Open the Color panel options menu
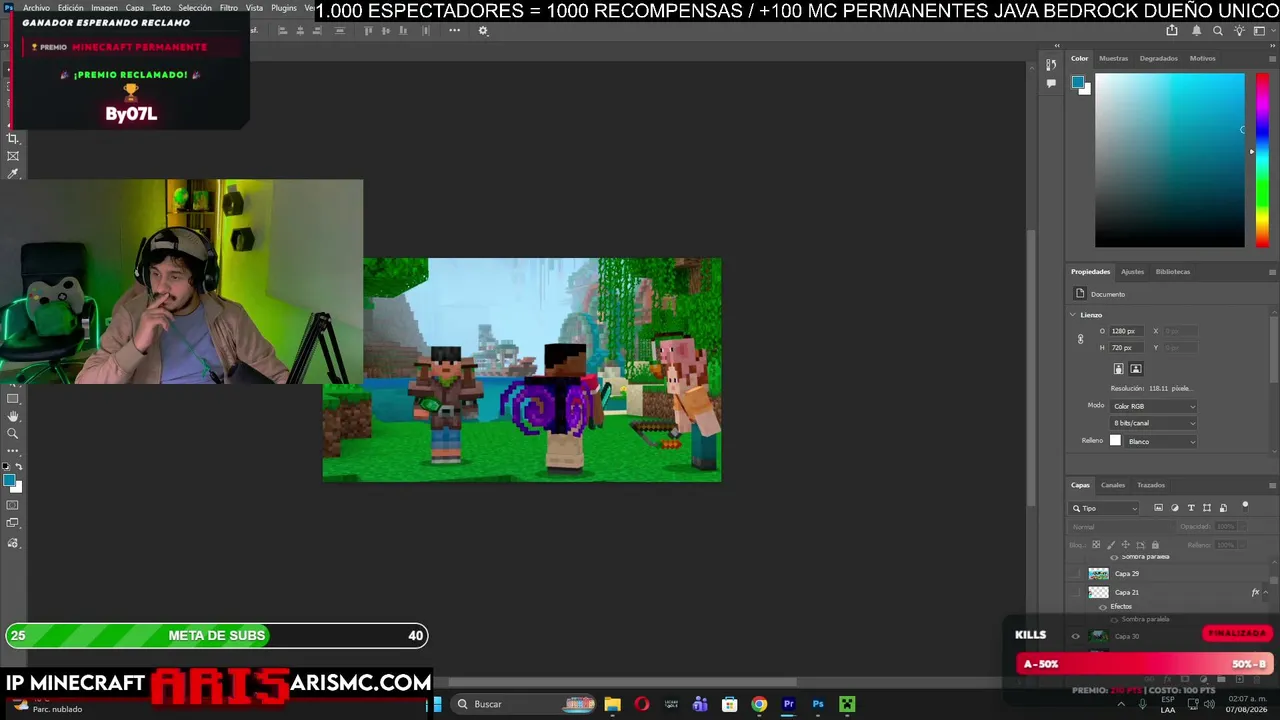The image size is (1280, 720). [1272, 59]
